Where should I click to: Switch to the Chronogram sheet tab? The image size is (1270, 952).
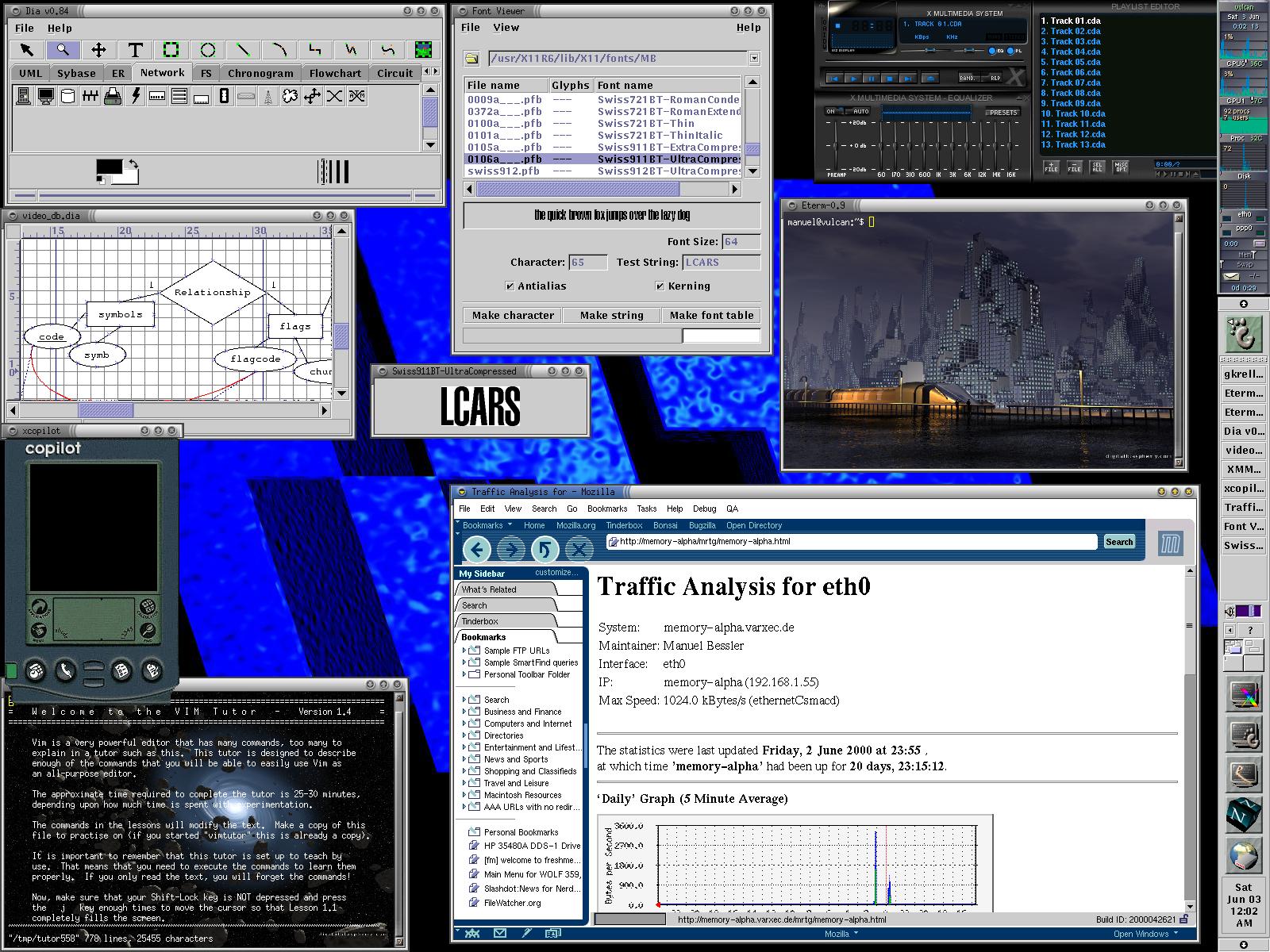point(260,73)
